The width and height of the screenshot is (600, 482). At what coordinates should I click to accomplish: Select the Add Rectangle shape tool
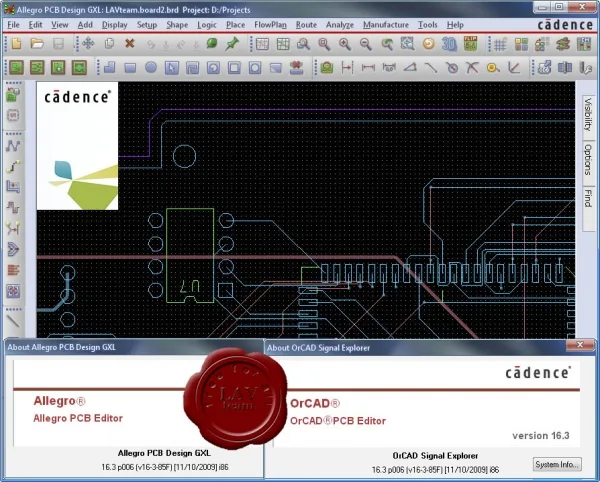130,68
